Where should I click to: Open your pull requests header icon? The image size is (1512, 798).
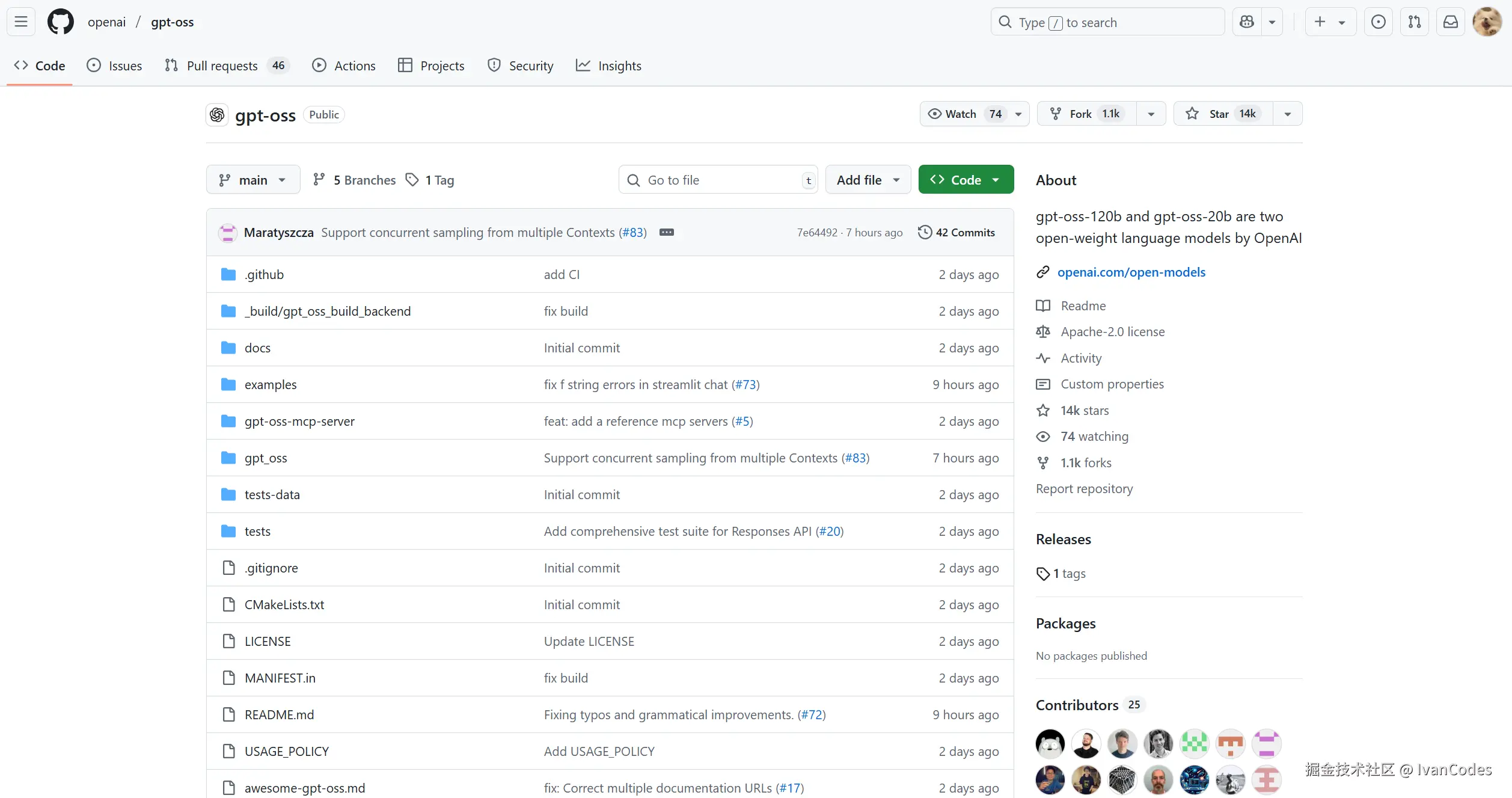point(1415,22)
